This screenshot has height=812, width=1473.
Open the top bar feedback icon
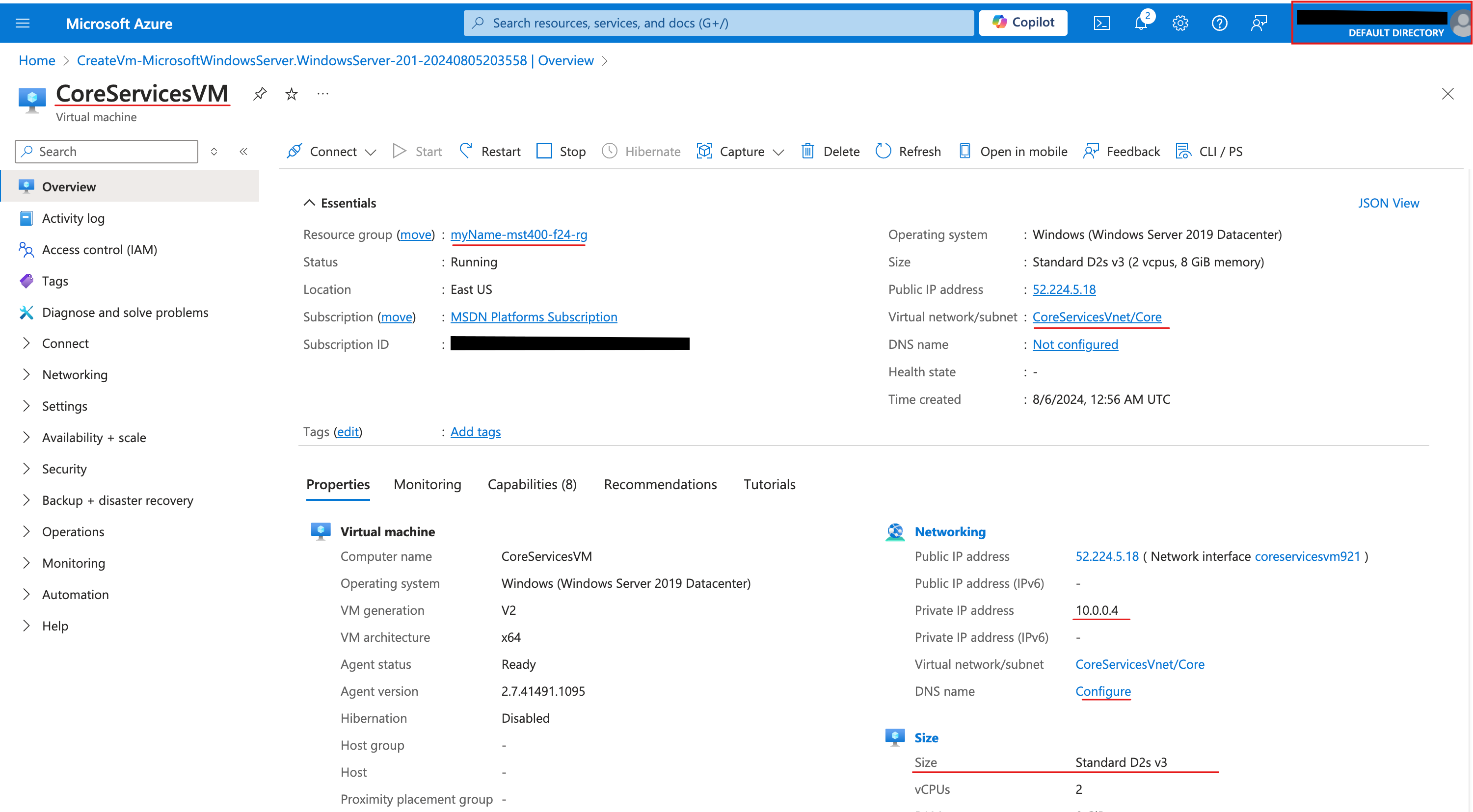(x=1259, y=23)
